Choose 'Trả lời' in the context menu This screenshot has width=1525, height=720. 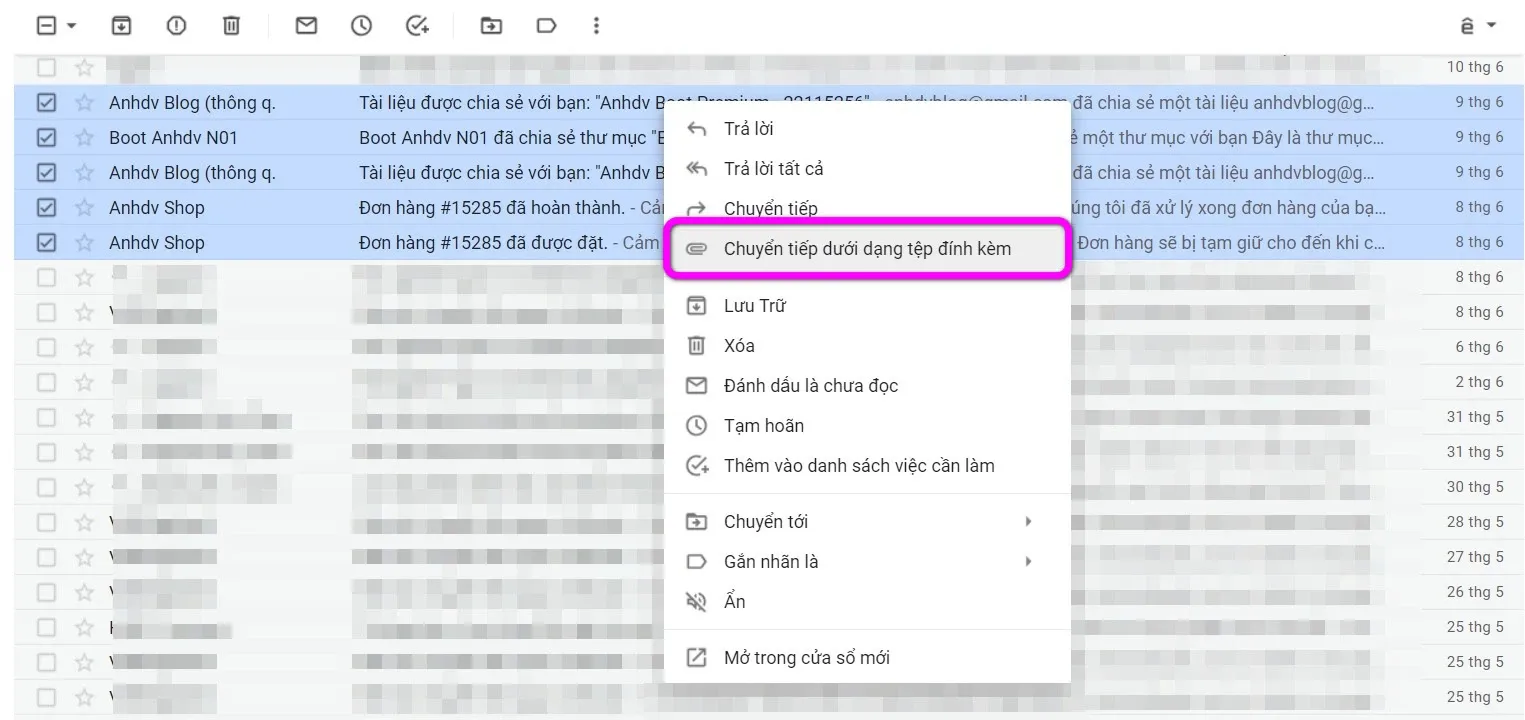pos(867,129)
